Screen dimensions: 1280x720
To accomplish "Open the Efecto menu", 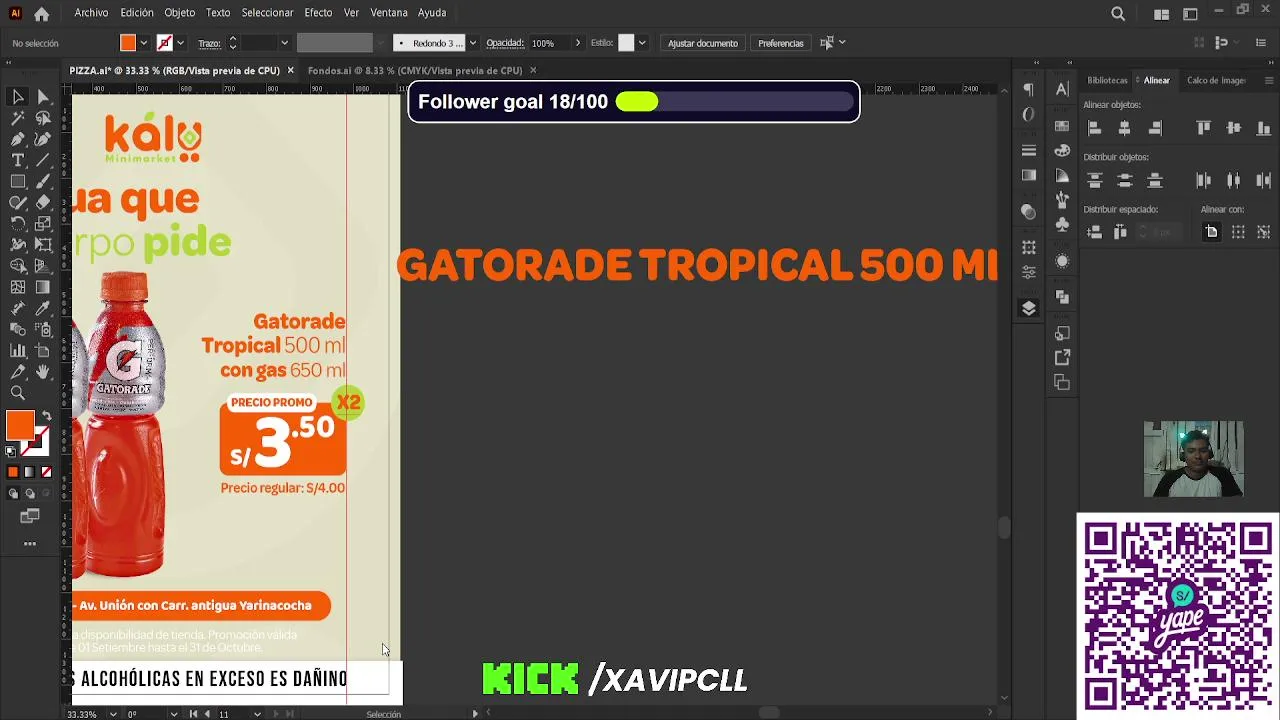I will (318, 13).
